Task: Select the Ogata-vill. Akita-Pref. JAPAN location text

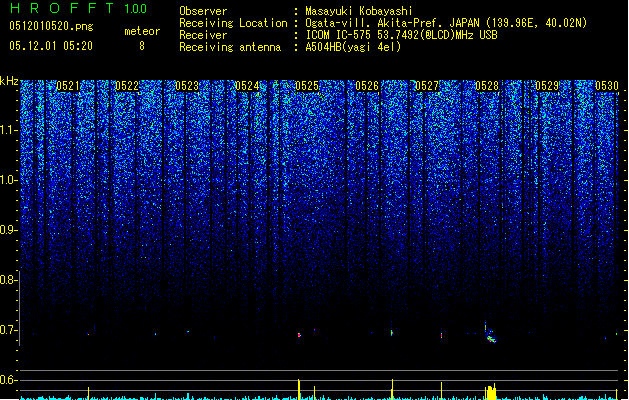Action: (x=446, y=23)
